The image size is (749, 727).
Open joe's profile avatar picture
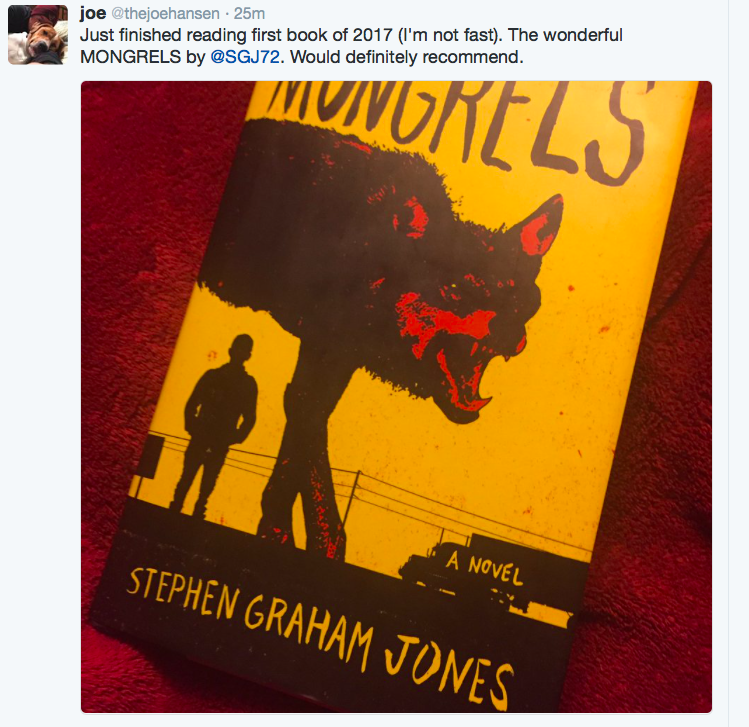pos(38,34)
